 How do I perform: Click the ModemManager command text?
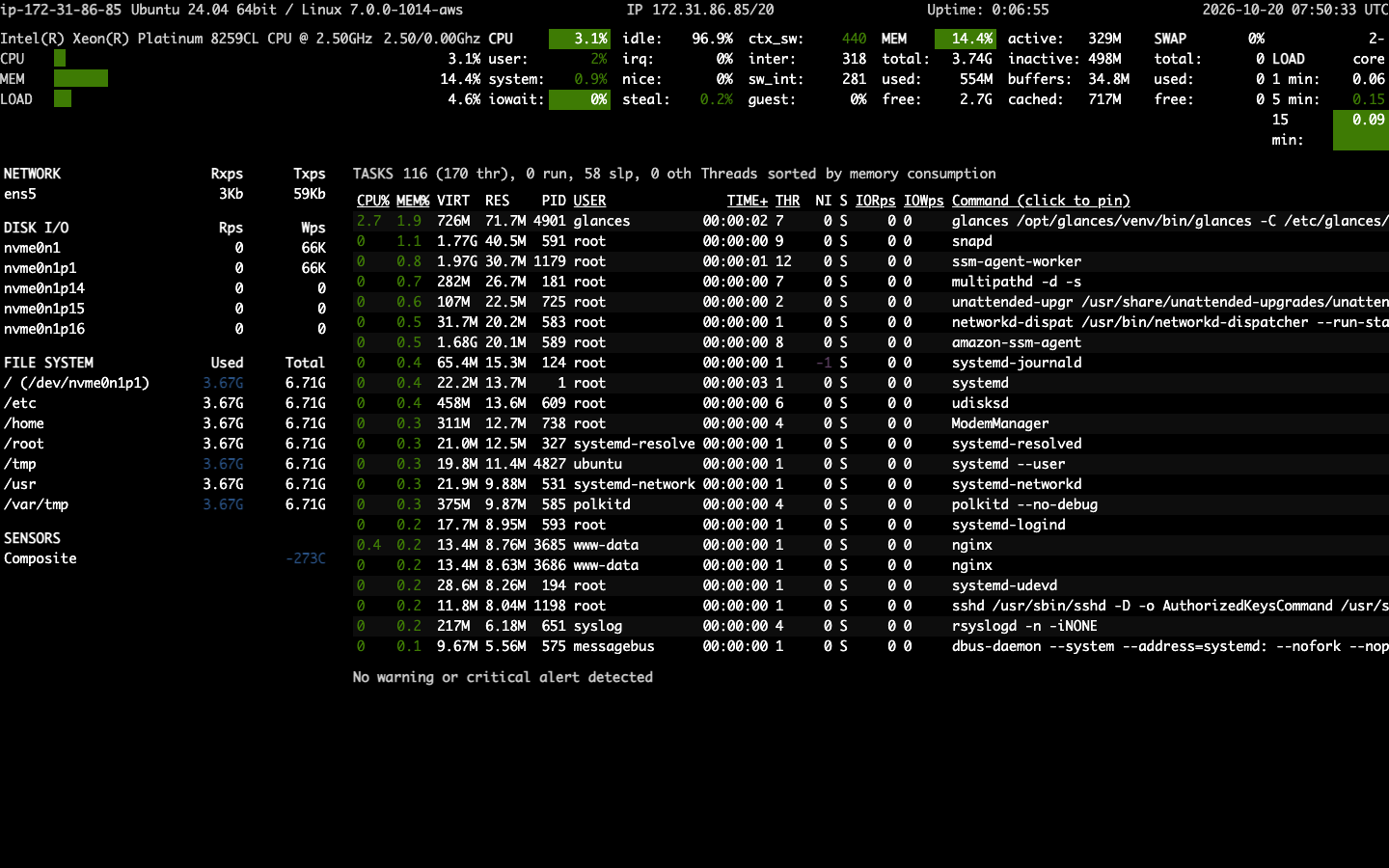pyautogui.click(x=1000, y=423)
